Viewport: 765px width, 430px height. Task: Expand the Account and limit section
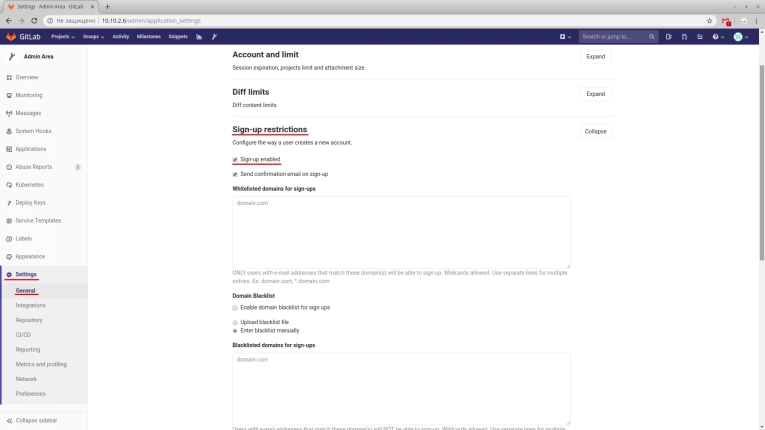pyautogui.click(x=595, y=57)
